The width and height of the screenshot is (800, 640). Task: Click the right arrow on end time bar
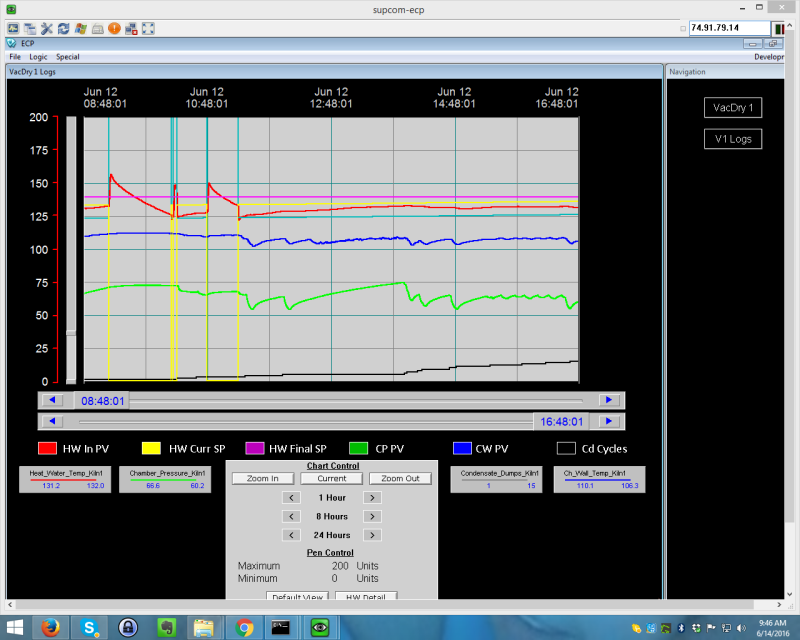(x=609, y=422)
